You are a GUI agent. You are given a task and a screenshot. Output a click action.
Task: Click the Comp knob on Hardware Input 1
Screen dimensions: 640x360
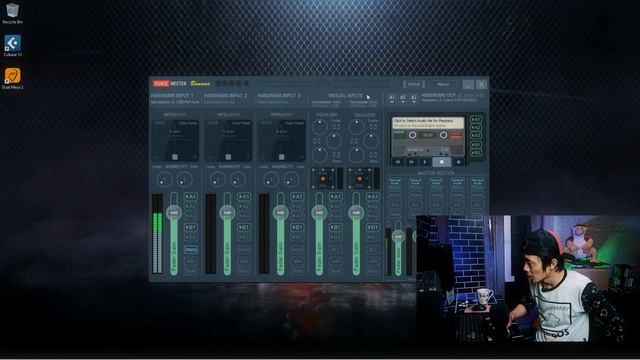pyautogui.click(x=164, y=179)
